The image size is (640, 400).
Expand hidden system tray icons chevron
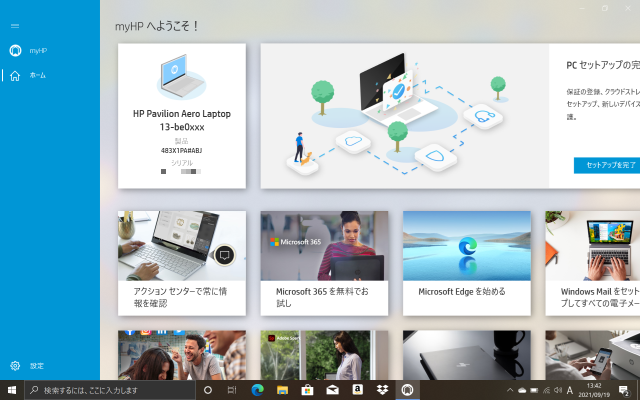tap(510, 390)
